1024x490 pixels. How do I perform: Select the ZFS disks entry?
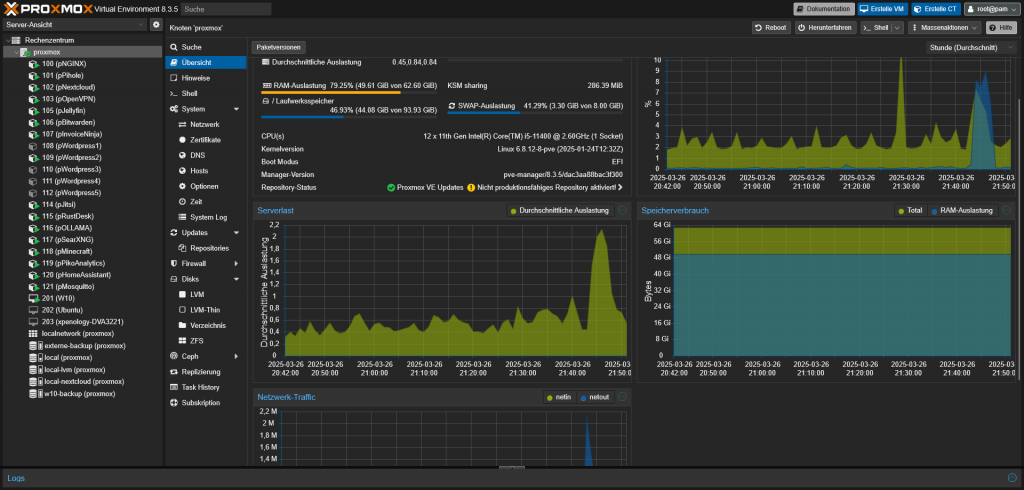click(x=196, y=340)
